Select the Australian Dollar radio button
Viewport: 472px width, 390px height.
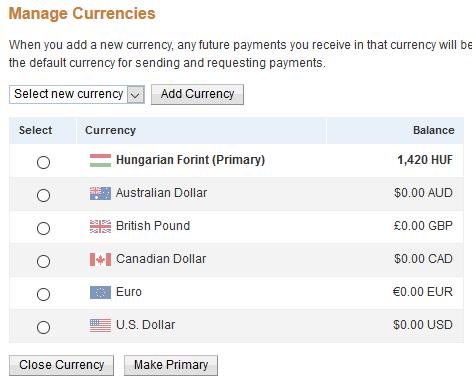pos(43,195)
